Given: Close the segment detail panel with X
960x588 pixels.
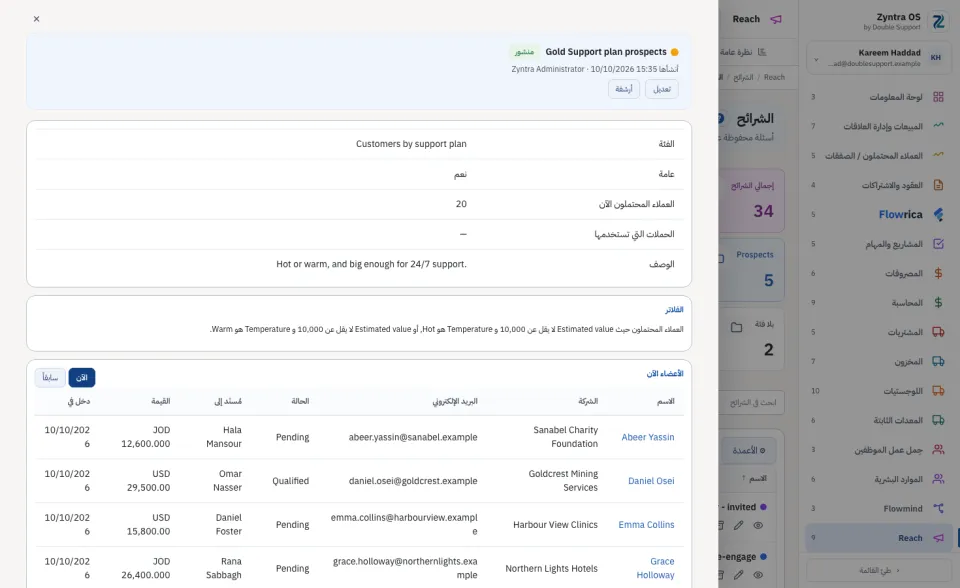Looking at the screenshot, I should pyautogui.click(x=37, y=19).
